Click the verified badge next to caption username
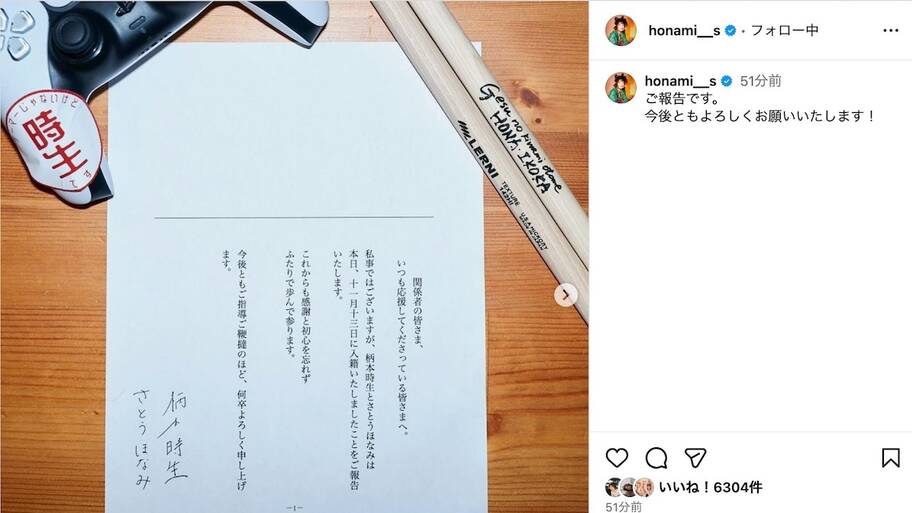The height and width of the screenshot is (513, 912). [726, 81]
